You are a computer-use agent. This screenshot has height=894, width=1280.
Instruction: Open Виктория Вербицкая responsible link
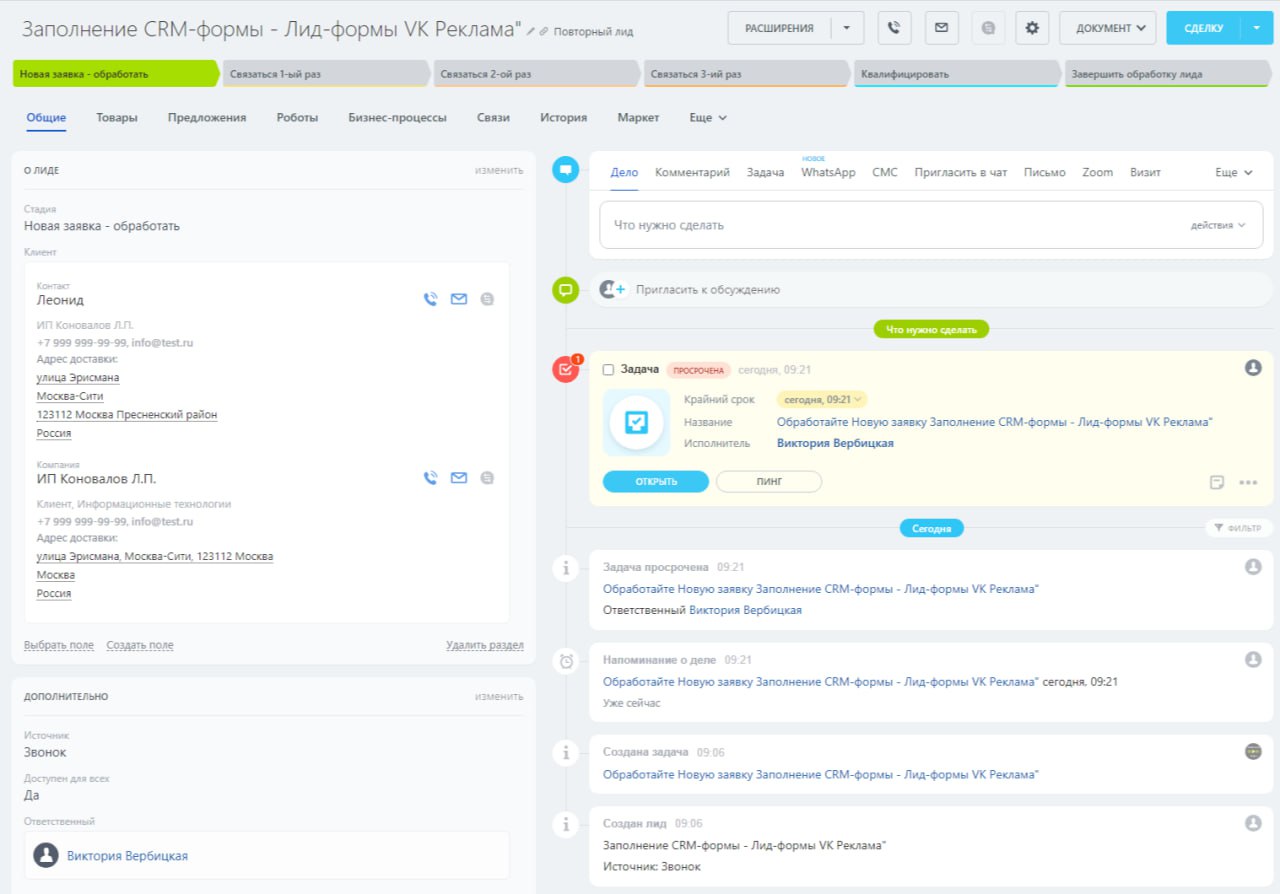coord(127,856)
